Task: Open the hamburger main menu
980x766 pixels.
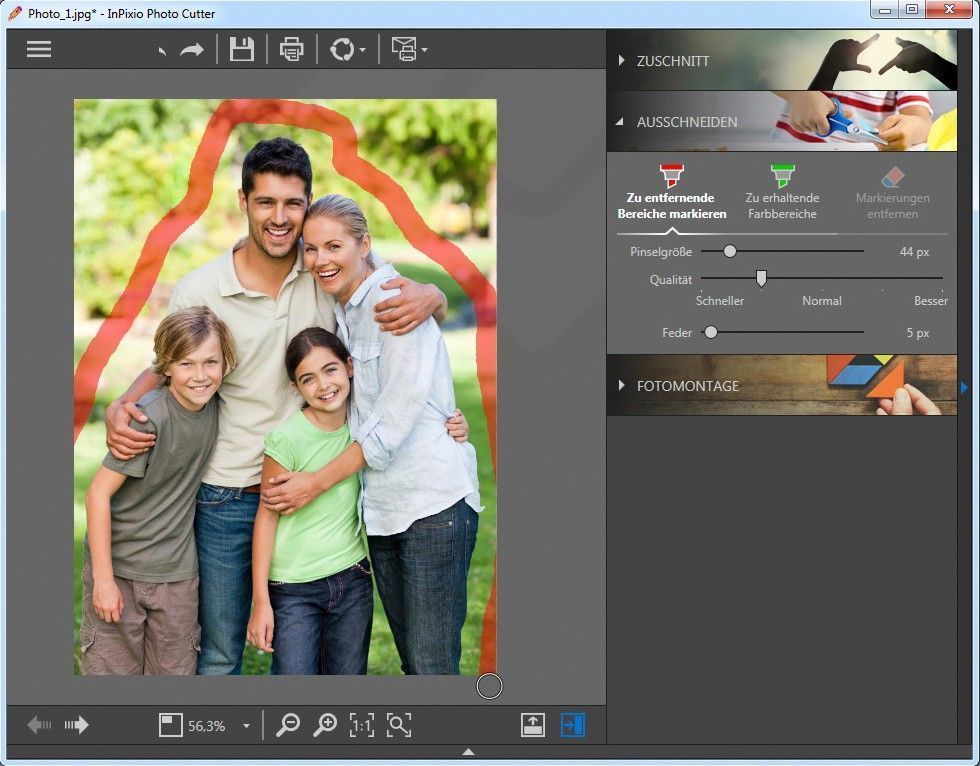Action: click(x=39, y=49)
